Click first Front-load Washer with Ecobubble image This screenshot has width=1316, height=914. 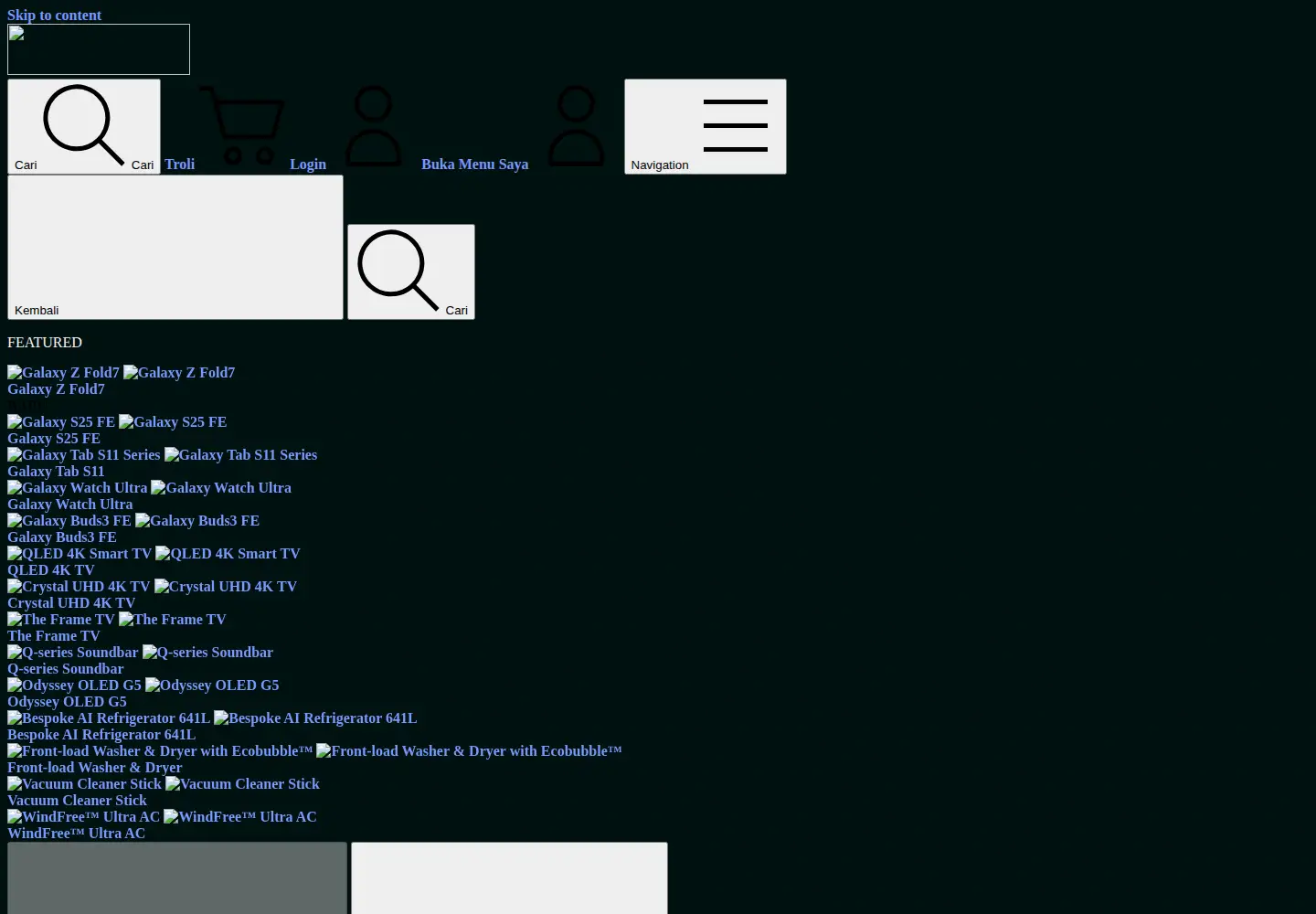tap(160, 751)
